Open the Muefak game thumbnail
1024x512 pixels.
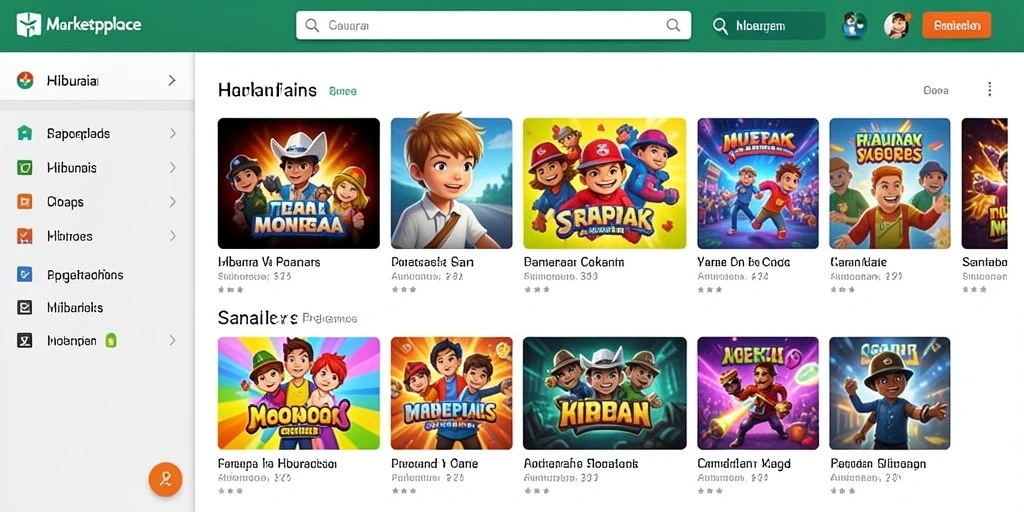758,184
